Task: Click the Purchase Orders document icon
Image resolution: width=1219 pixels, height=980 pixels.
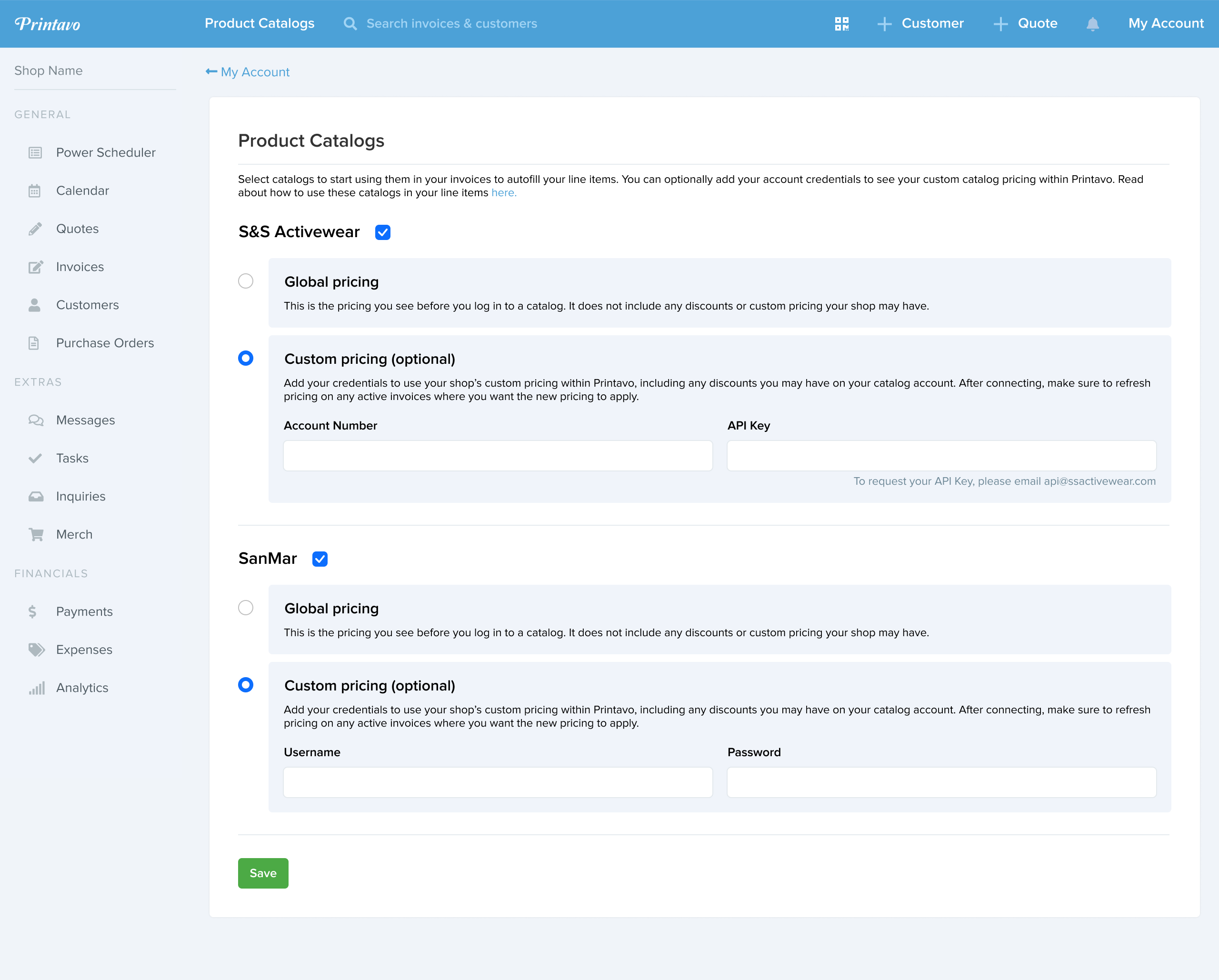Action: pyautogui.click(x=34, y=343)
